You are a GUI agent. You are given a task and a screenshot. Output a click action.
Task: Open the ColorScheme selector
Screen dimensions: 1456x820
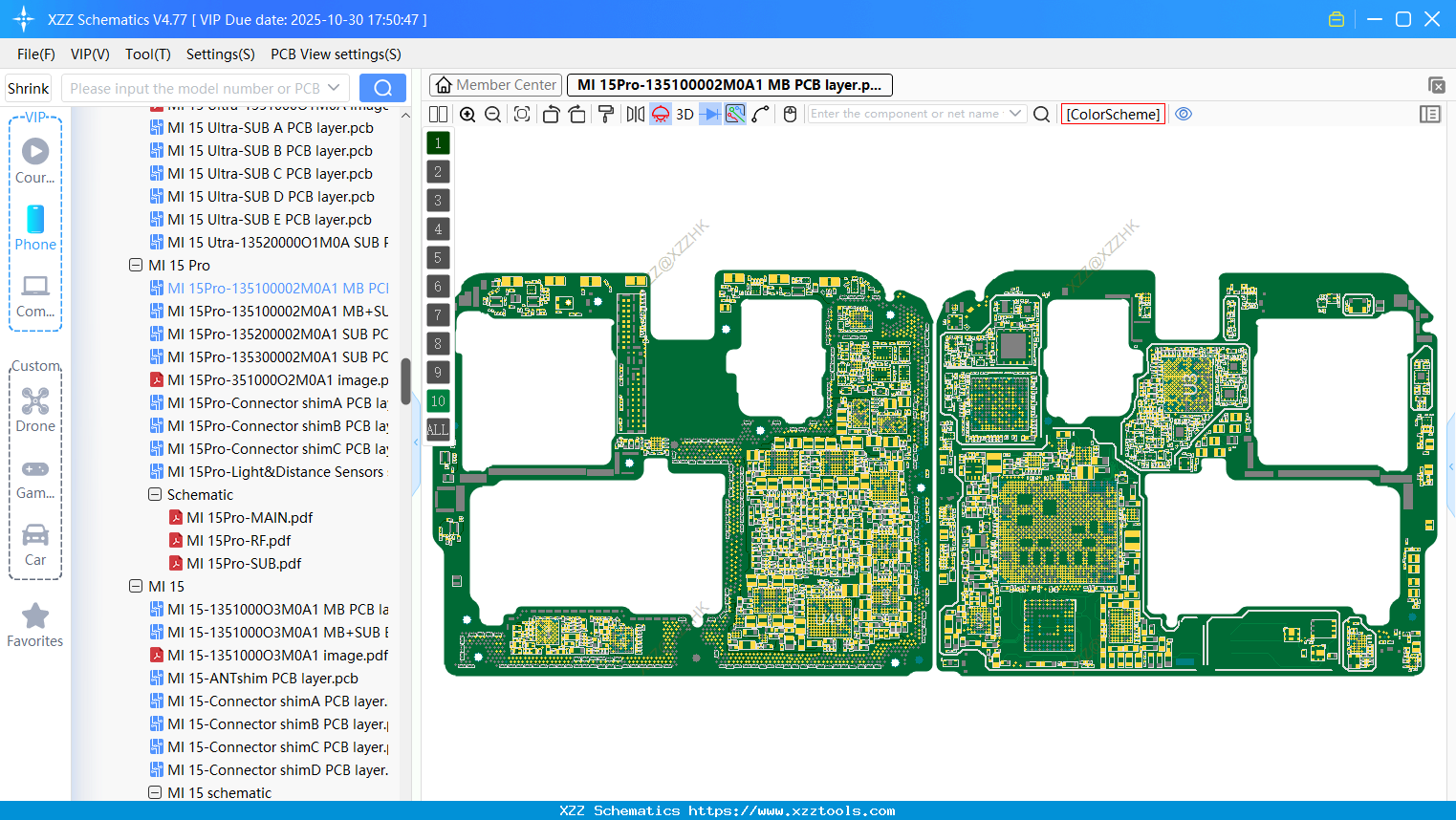click(1113, 114)
